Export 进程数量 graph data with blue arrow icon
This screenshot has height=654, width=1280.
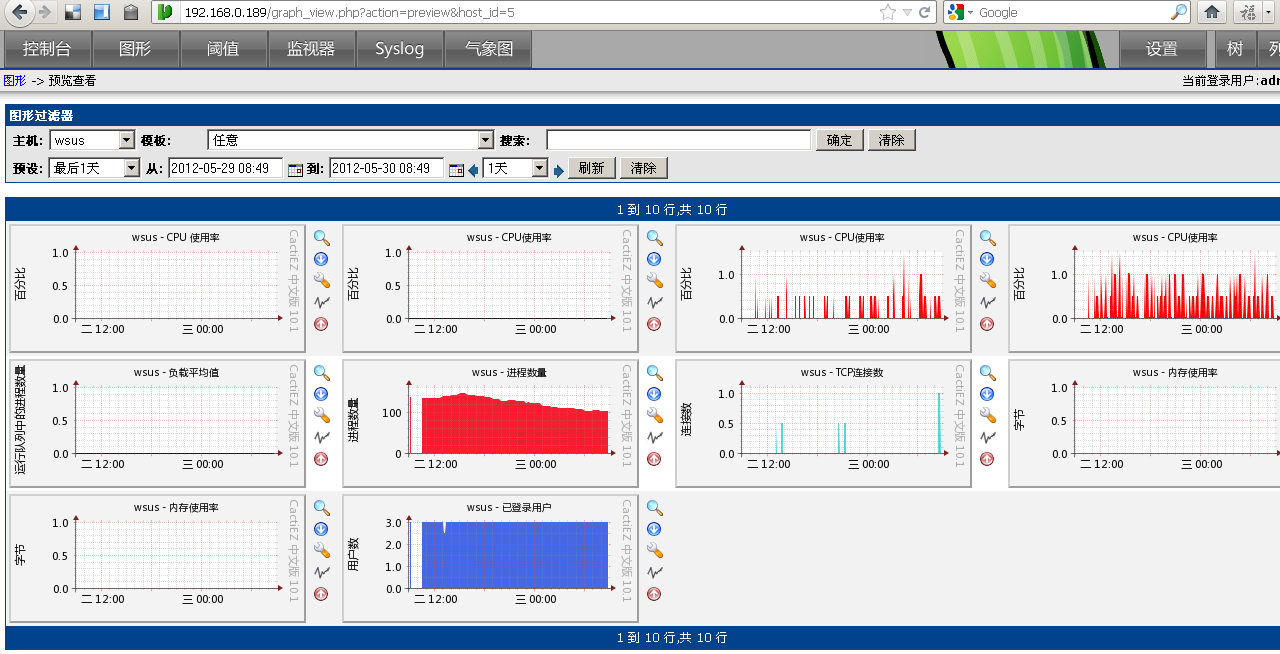click(x=654, y=394)
